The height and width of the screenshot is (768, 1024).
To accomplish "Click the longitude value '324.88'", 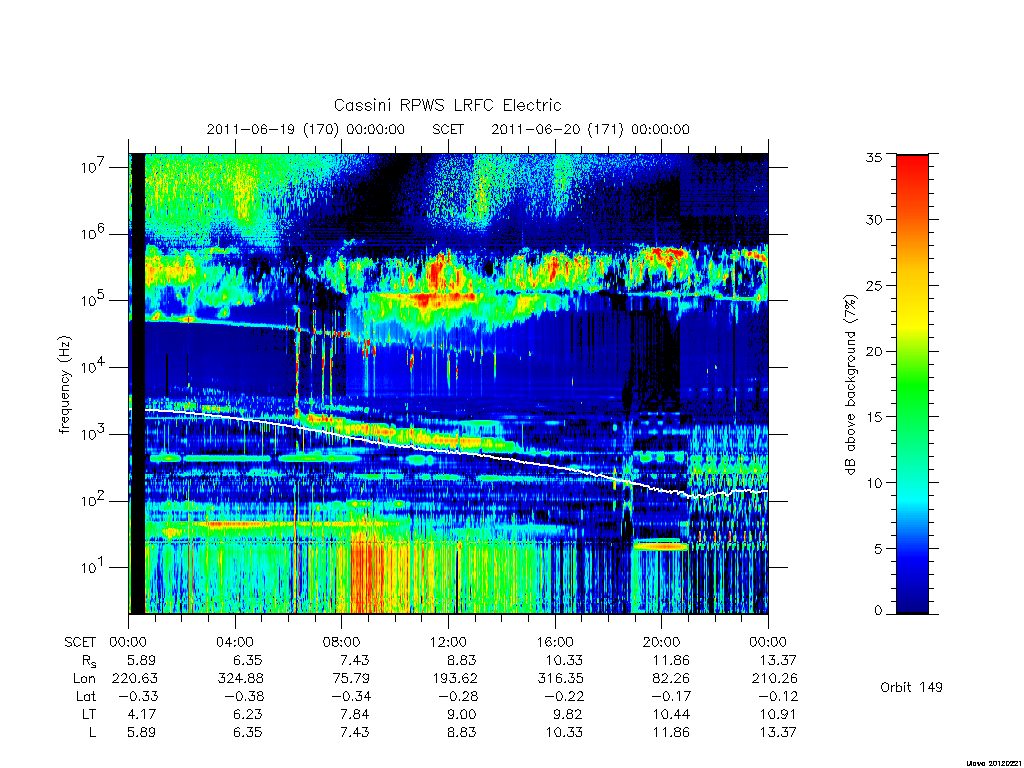I will (241, 679).
